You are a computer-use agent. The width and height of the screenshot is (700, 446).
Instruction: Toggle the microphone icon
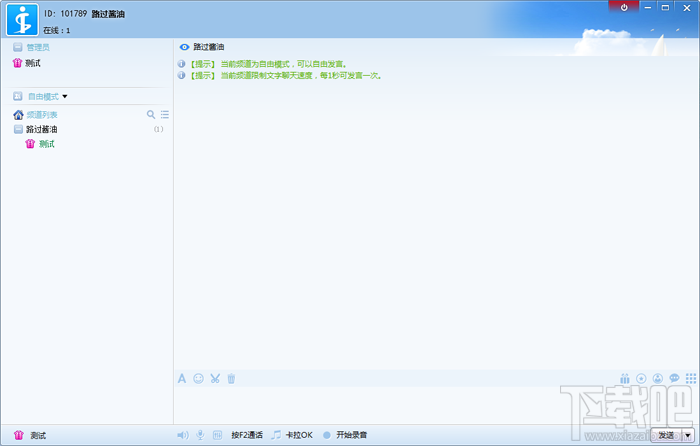(200, 435)
